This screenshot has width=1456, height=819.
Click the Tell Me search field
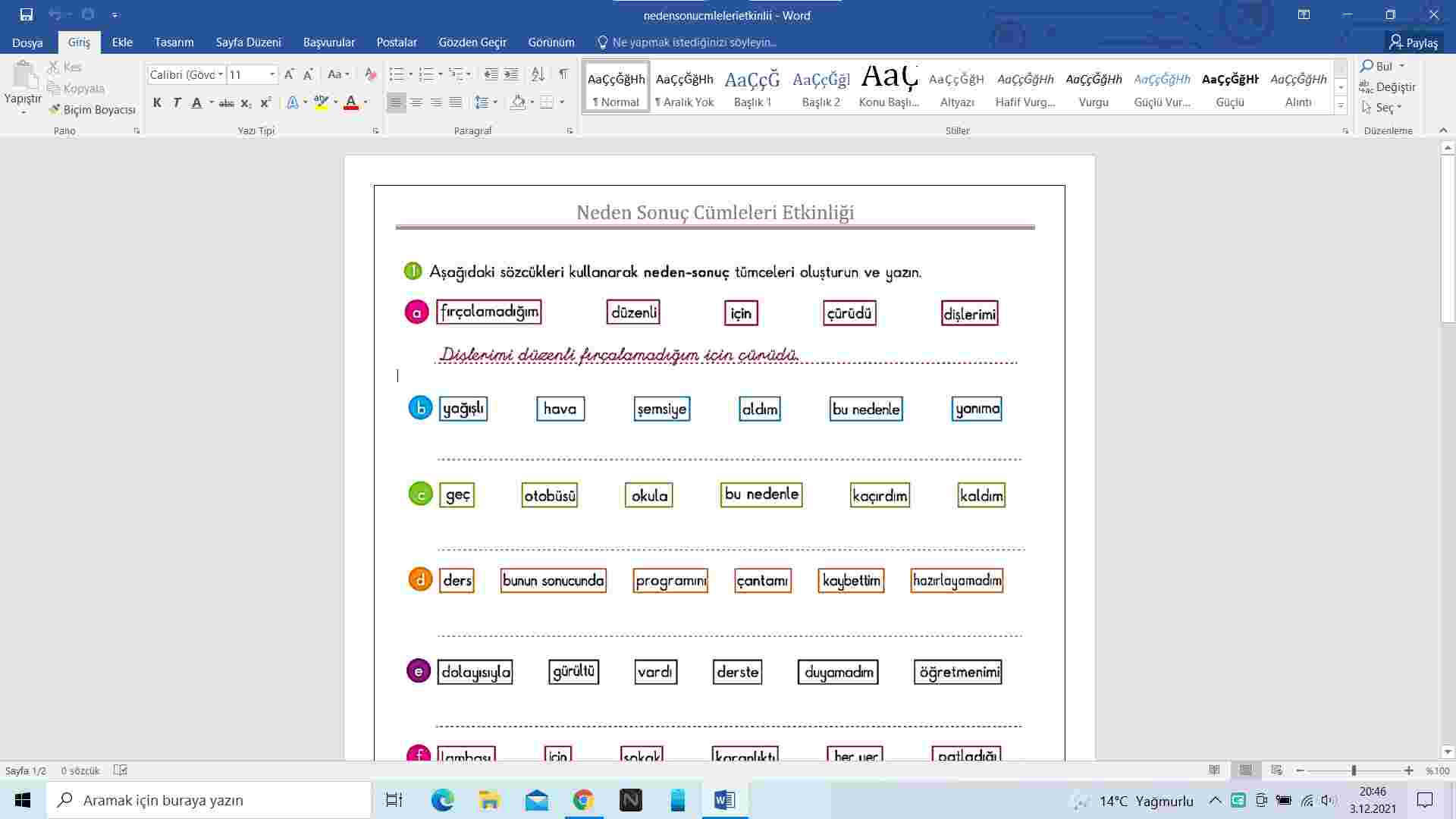coord(687,42)
